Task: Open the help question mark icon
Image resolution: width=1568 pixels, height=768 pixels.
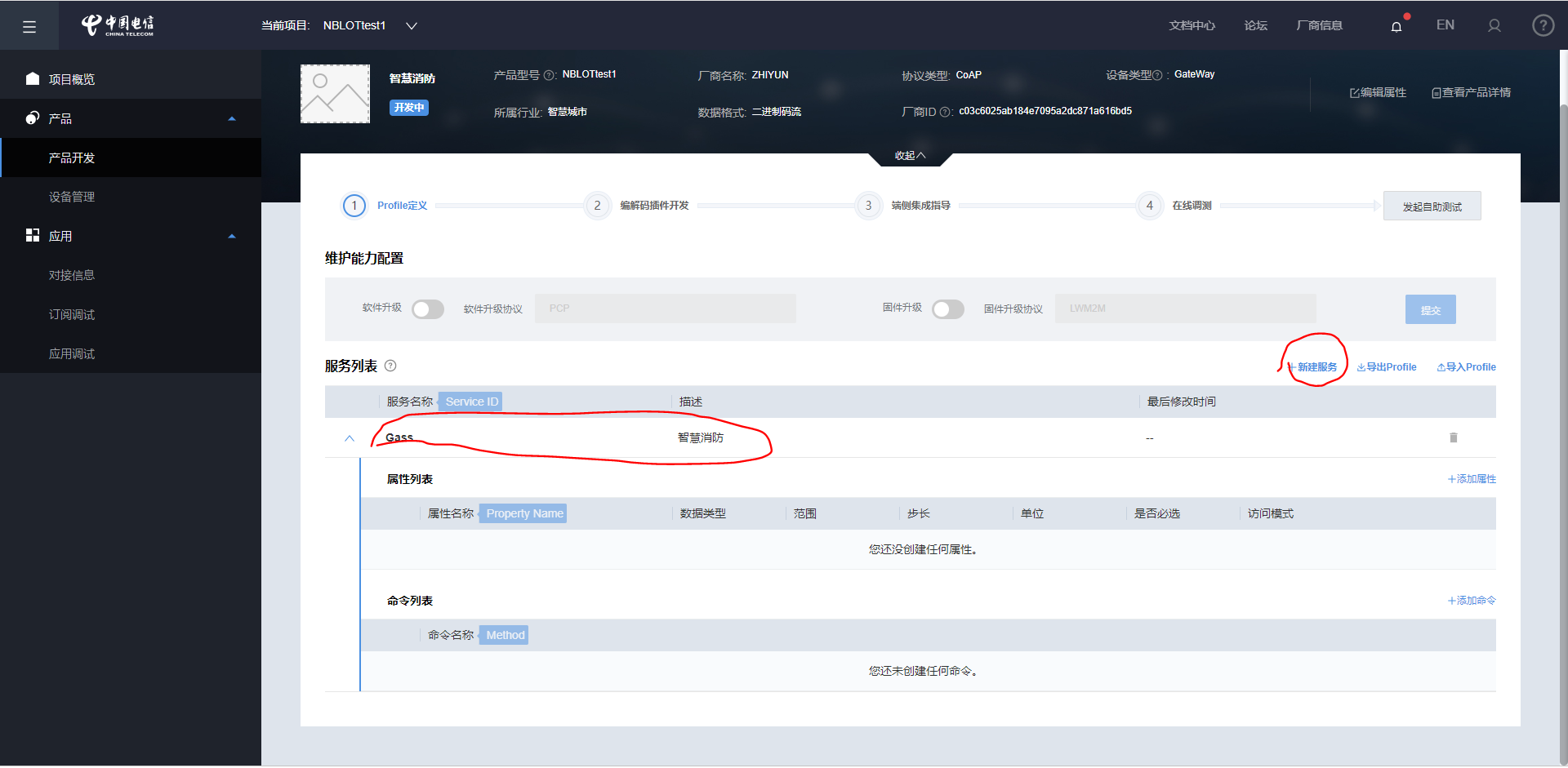Action: pyautogui.click(x=1543, y=25)
